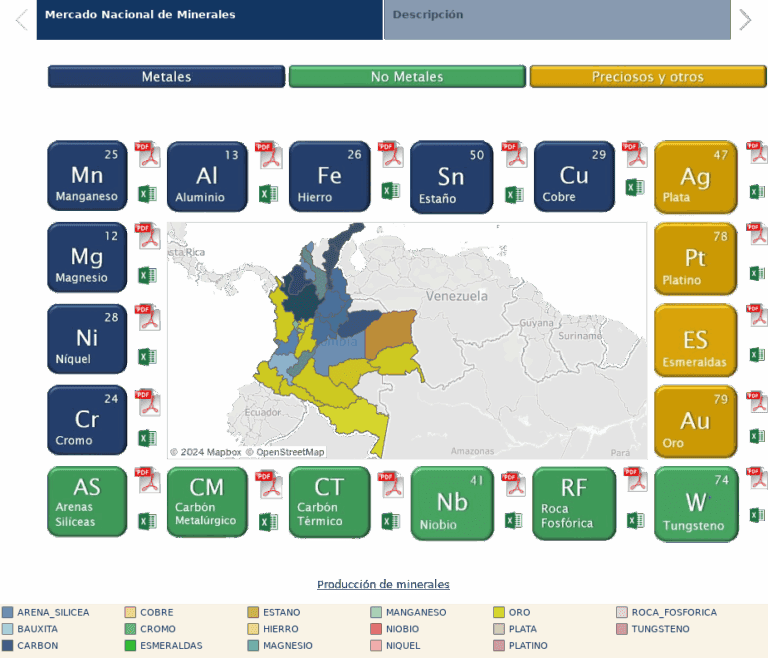Viewport: 768px width, 658px height.
Task: Open the PDF icon for Carbón Térmico
Action: [389, 485]
